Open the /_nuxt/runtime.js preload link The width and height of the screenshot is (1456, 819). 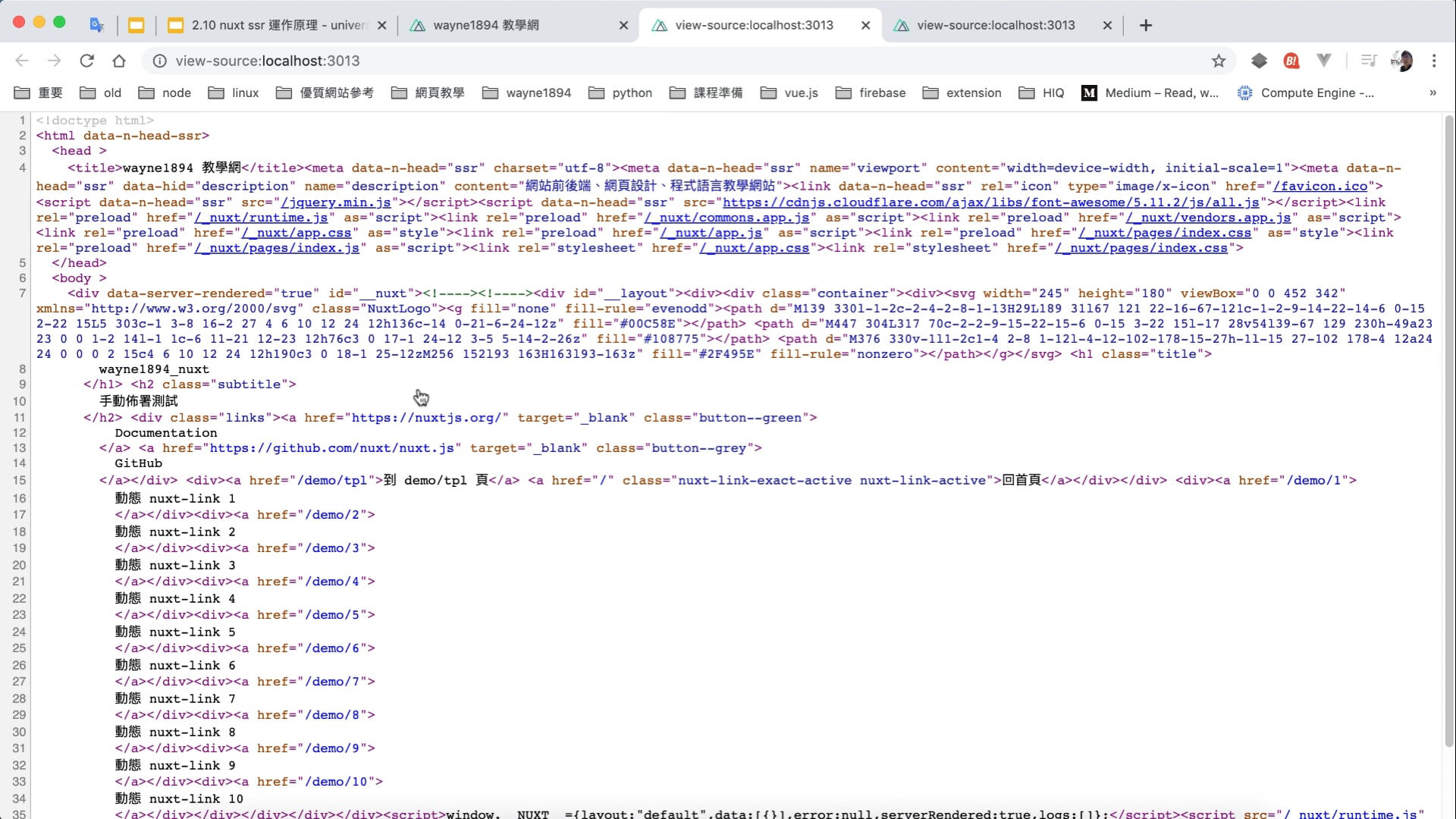(x=261, y=218)
